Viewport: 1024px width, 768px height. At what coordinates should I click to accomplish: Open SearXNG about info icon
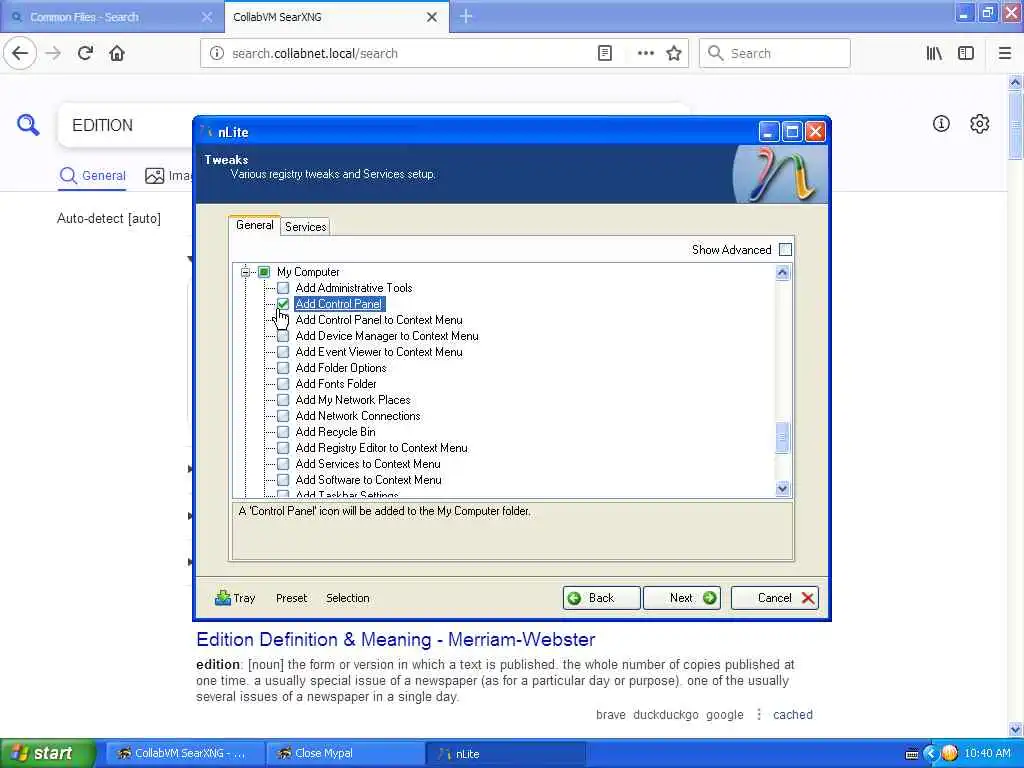[941, 123]
